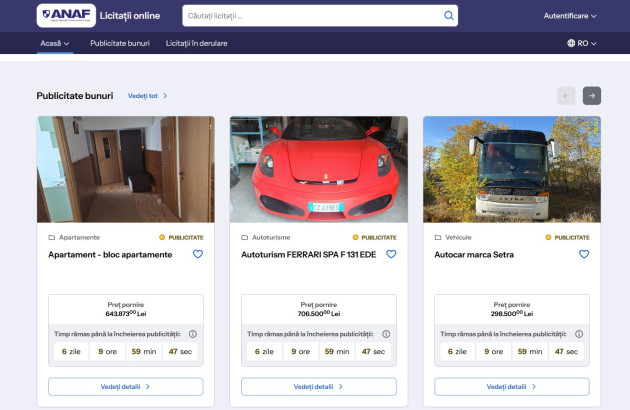Click the Apartamente category label
Viewport: 630px width, 410px height.
pos(80,238)
